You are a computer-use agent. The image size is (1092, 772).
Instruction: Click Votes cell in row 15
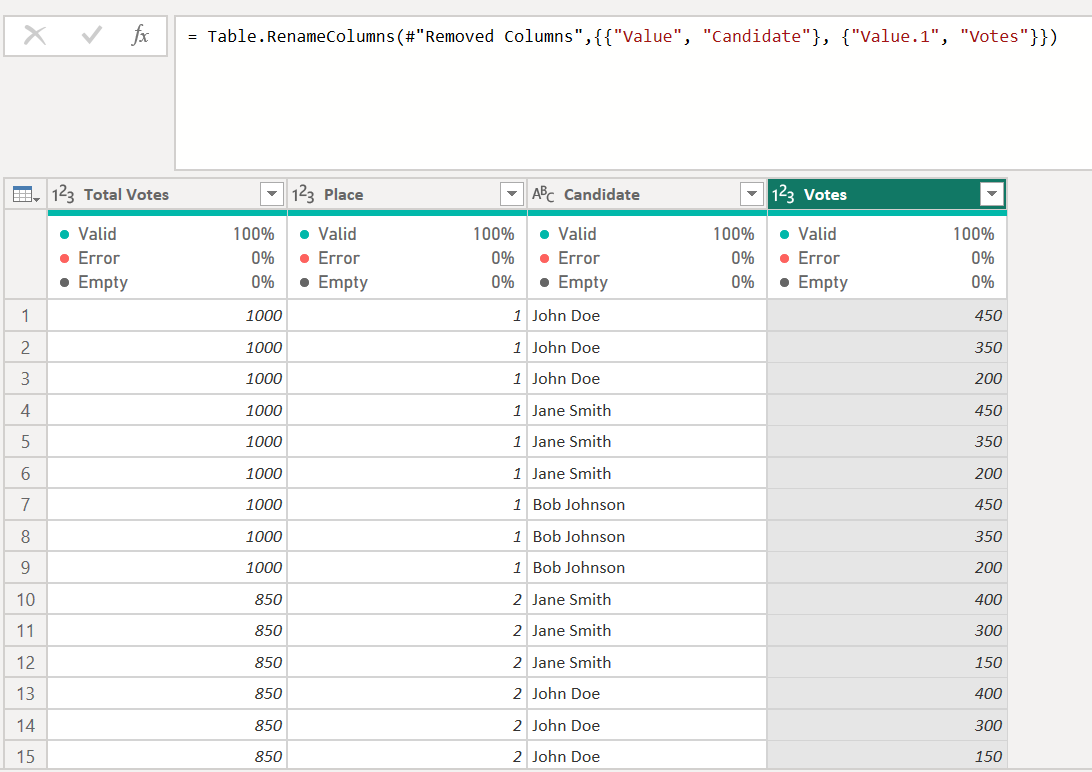click(887, 757)
